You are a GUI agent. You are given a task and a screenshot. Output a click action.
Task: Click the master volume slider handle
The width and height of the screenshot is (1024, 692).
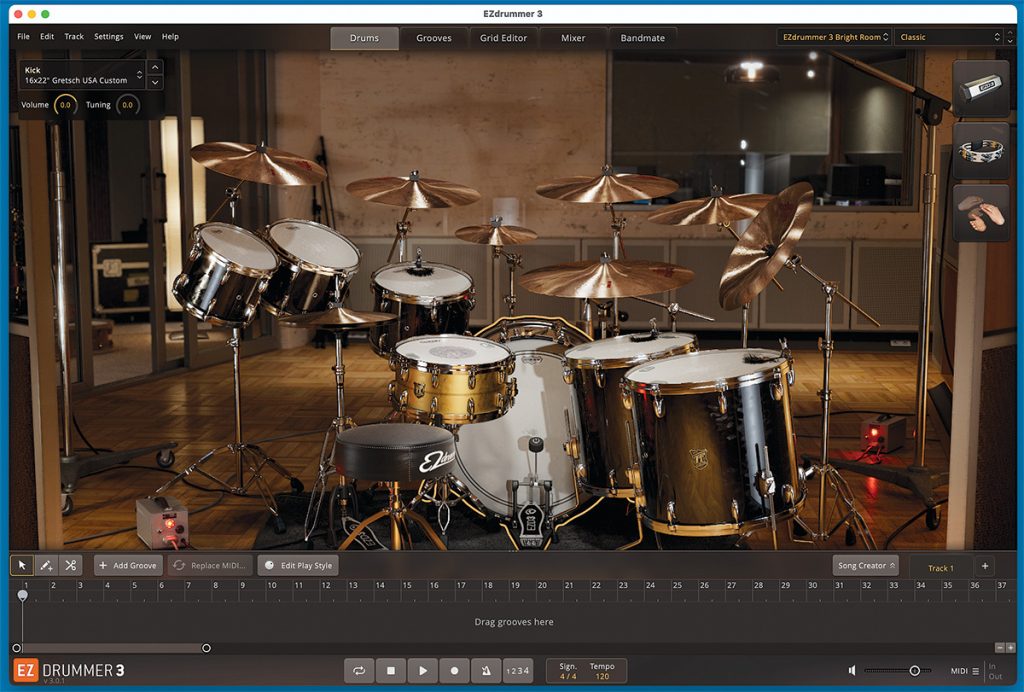click(914, 670)
